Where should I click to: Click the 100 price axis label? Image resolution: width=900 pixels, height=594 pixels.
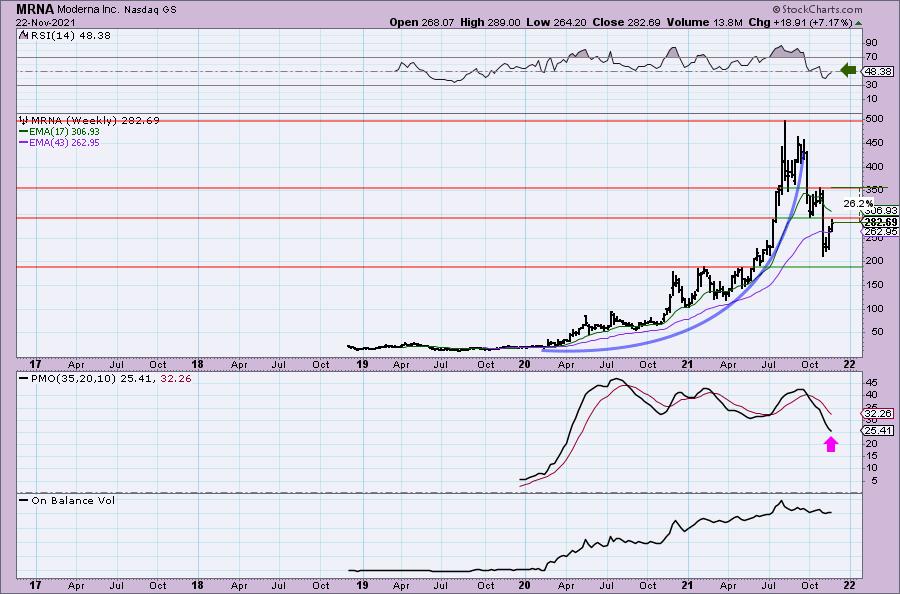click(875, 308)
